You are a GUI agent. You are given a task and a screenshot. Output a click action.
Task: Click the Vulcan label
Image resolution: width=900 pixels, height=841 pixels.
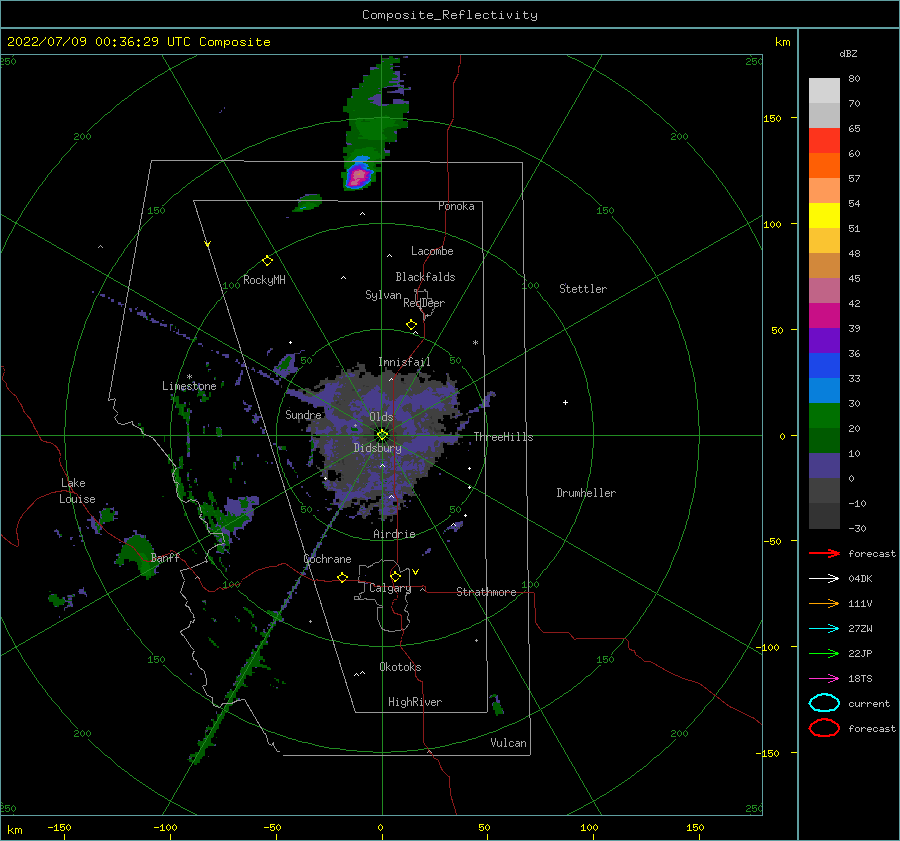click(509, 743)
